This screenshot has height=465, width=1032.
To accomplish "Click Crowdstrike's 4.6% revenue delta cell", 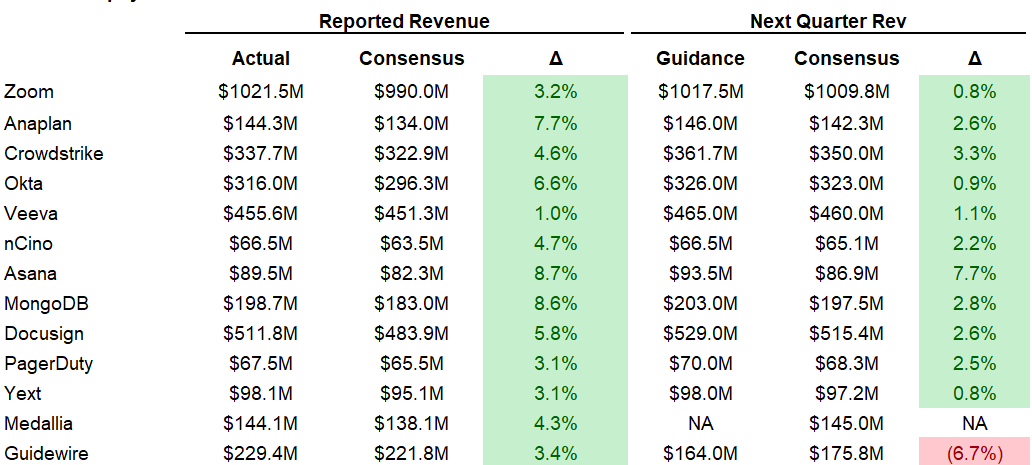I will click(555, 153).
